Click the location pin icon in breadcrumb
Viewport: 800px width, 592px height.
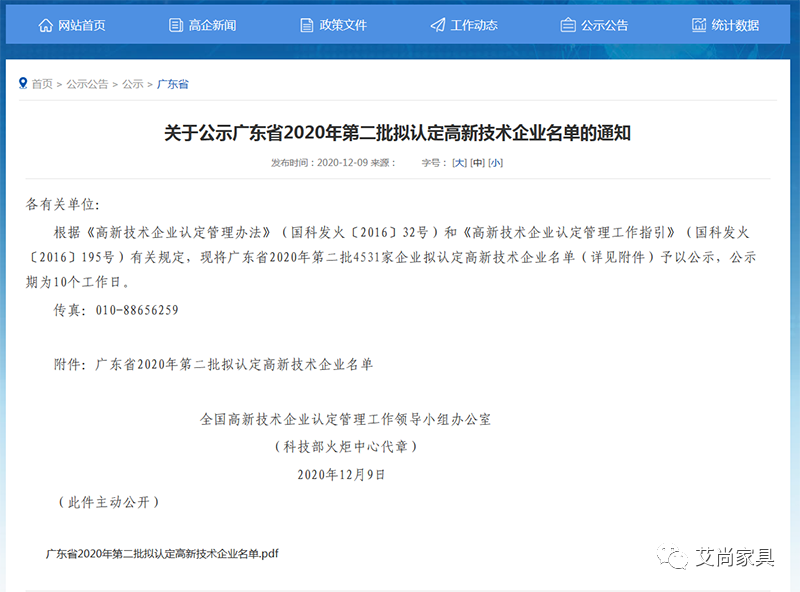23,83
